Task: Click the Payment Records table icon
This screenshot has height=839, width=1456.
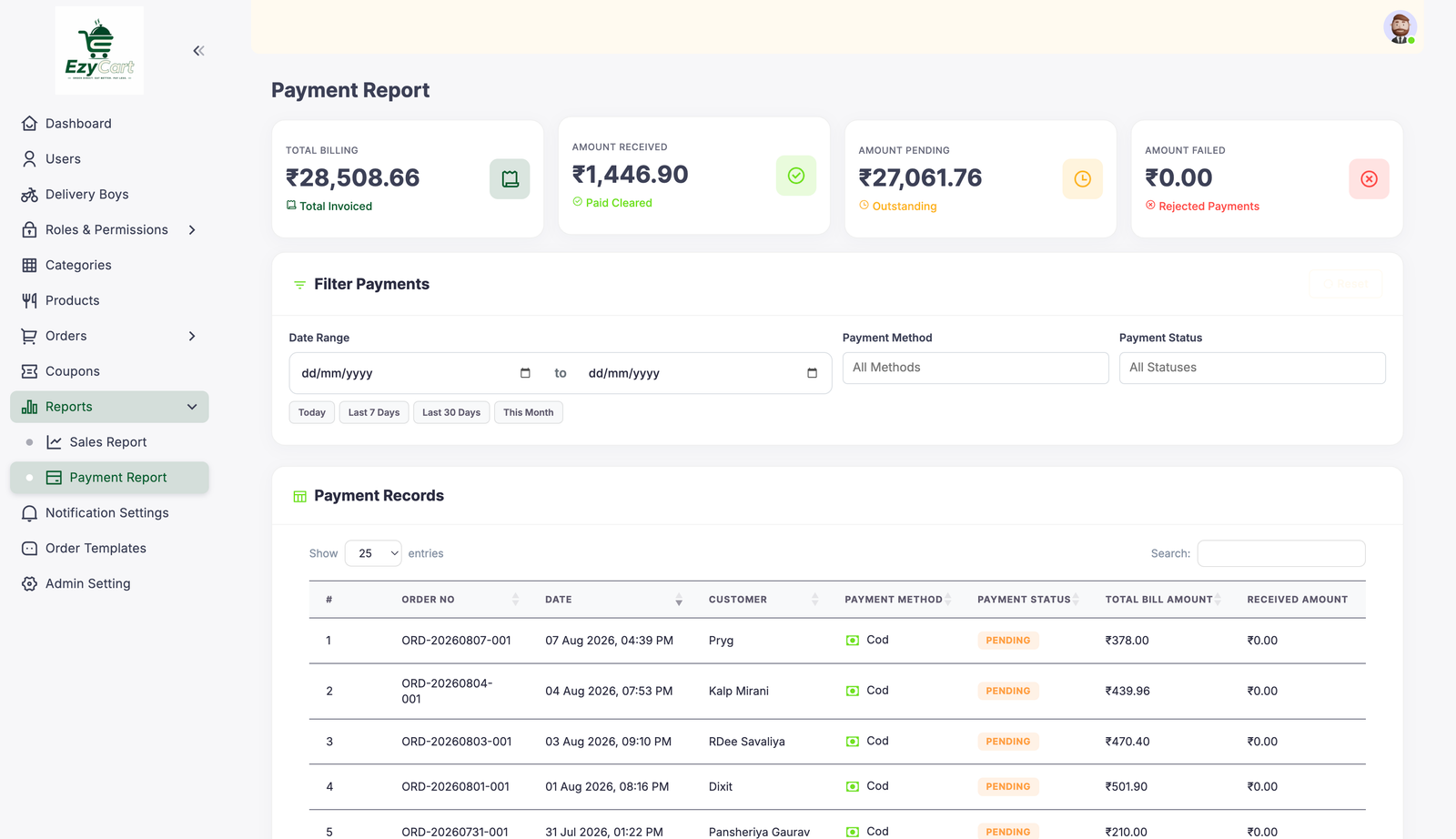Action: [299, 496]
